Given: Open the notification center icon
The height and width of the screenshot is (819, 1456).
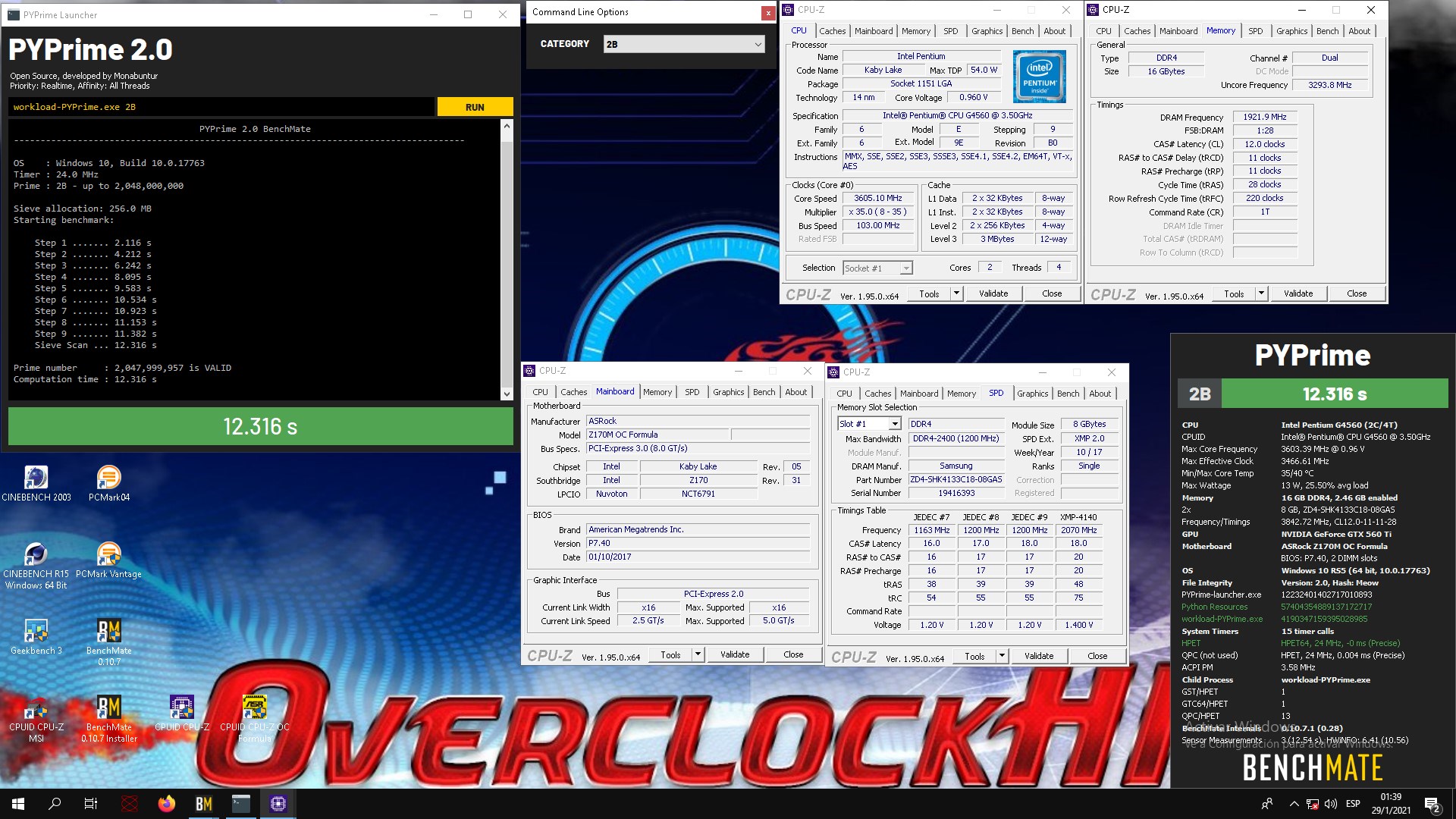Looking at the screenshot, I should click(x=1432, y=804).
